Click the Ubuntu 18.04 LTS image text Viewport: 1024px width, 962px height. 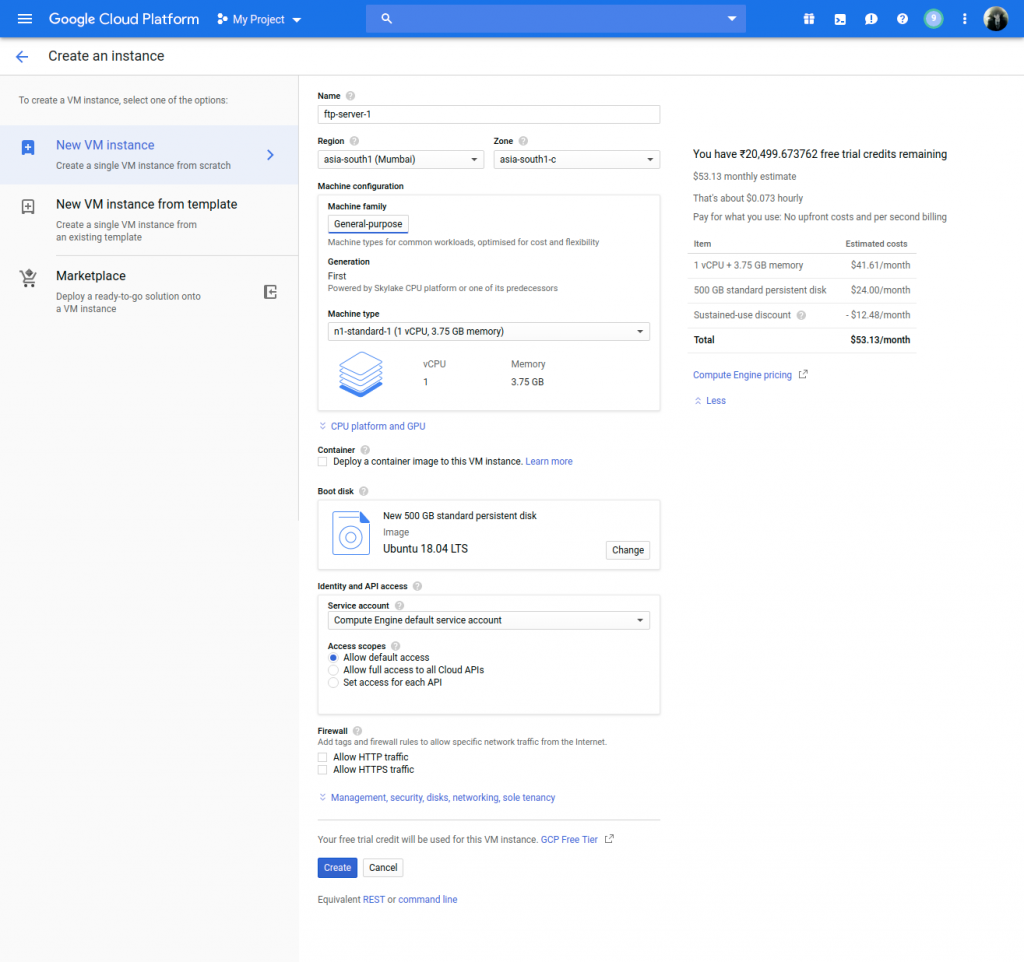[426, 549]
